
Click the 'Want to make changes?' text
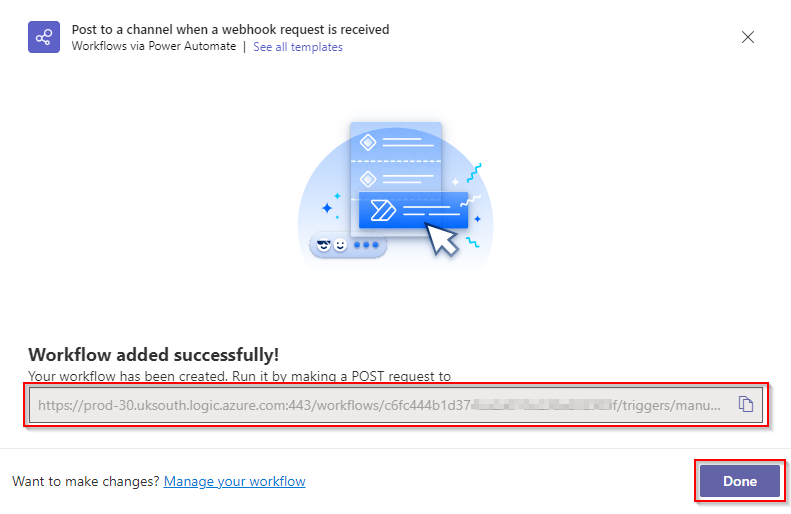coord(86,481)
